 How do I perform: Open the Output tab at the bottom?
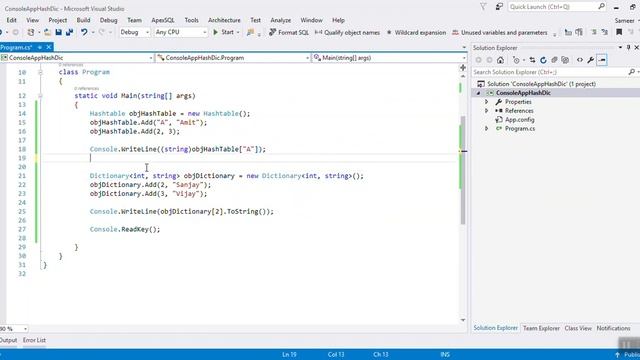click(x=8, y=340)
